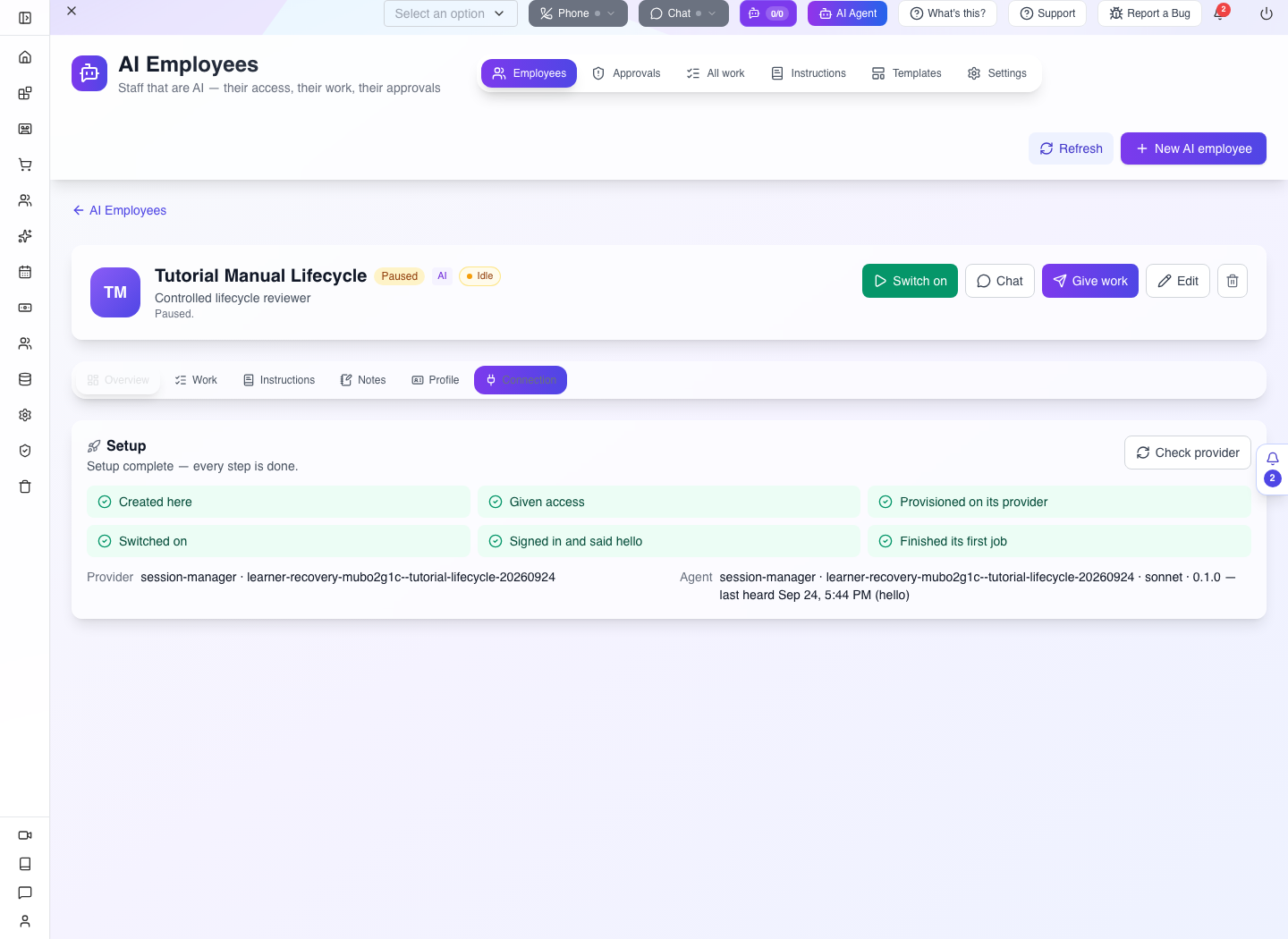This screenshot has width=1288, height=939.
Task: Open the shopping cart icon in sidebar
Action: (25, 165)
